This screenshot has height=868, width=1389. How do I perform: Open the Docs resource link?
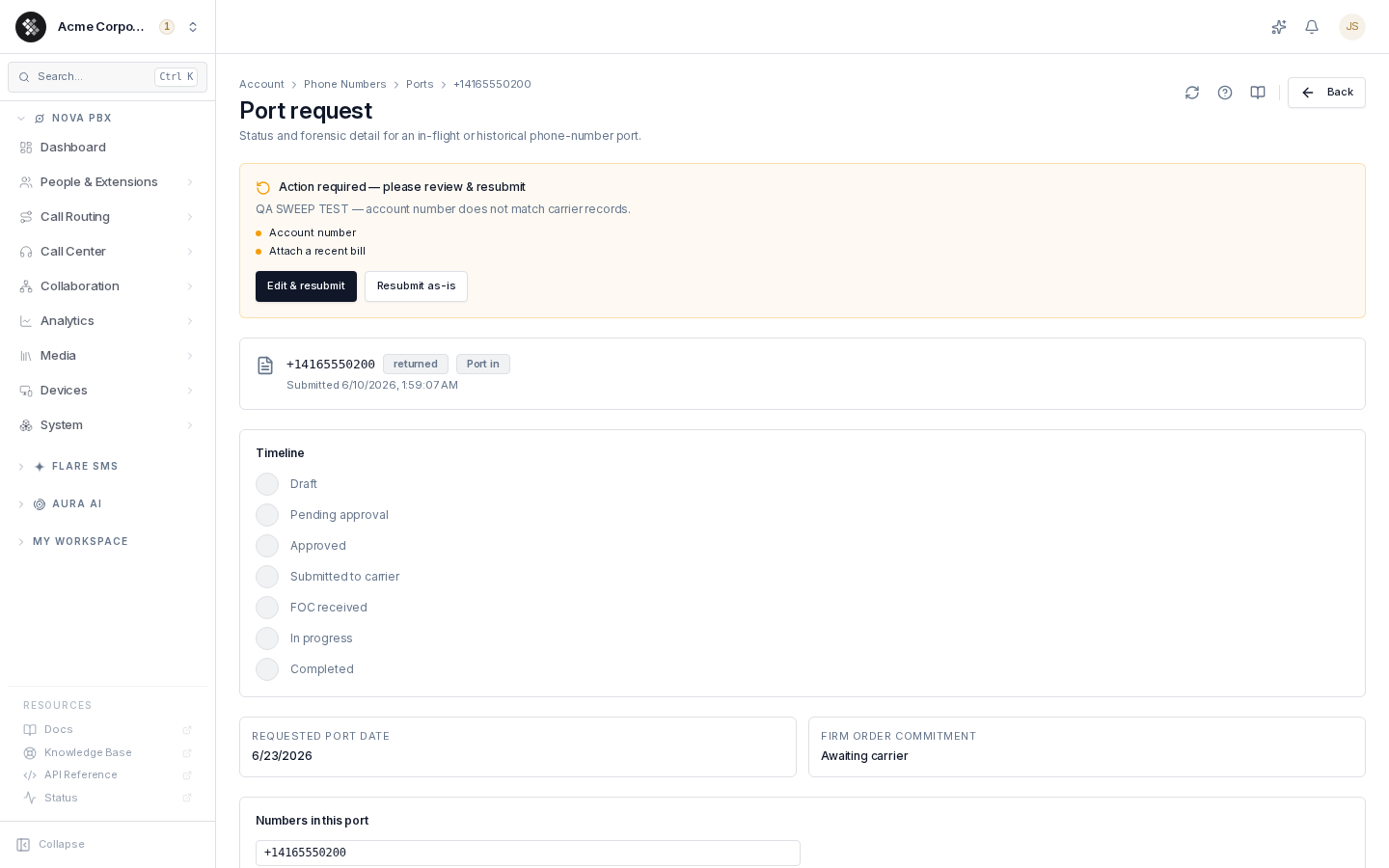(x=107, y=730)
